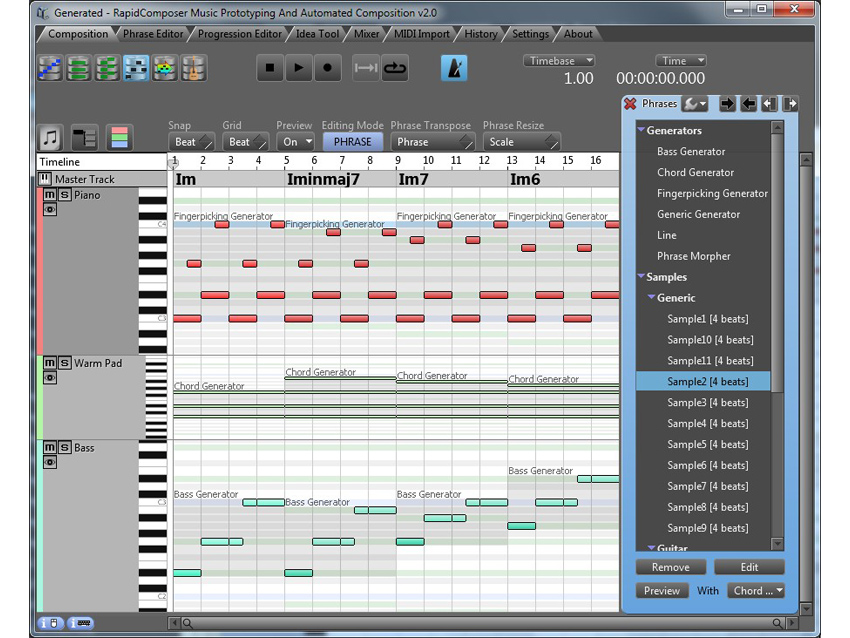
Task: Click the horizontal timeline scrollbar track
Action: (482, 623)
